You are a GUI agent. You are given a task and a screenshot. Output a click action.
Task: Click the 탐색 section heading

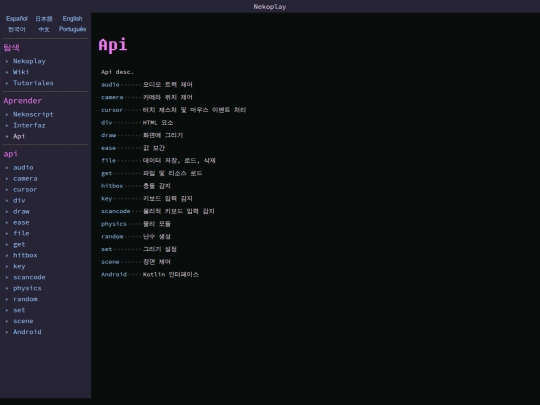point(11,48)
